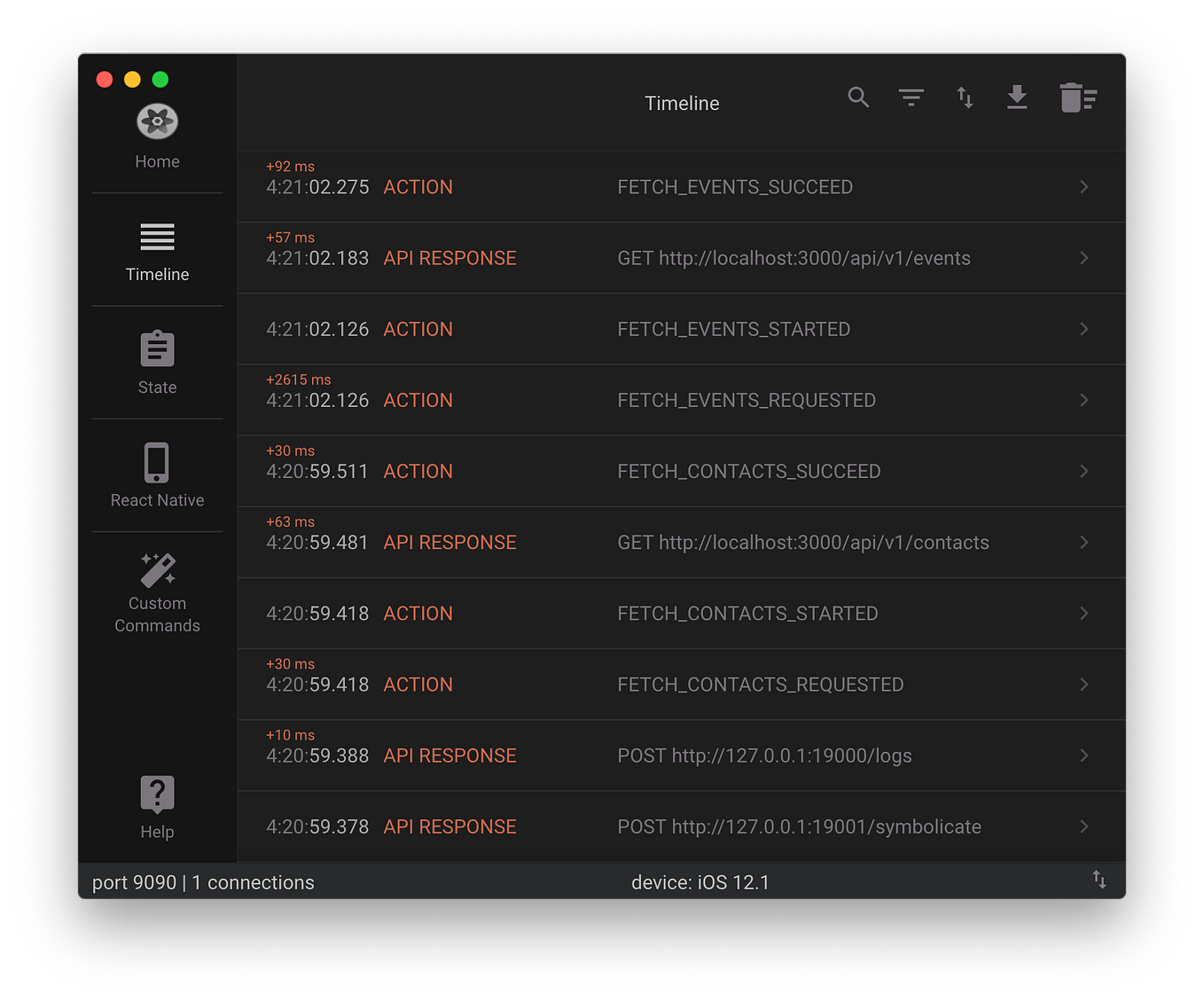The width and height of the screenshot is (1204, 1002).
Task: Click the download icon in the toolbar
Action: [x=1017, y=98]
